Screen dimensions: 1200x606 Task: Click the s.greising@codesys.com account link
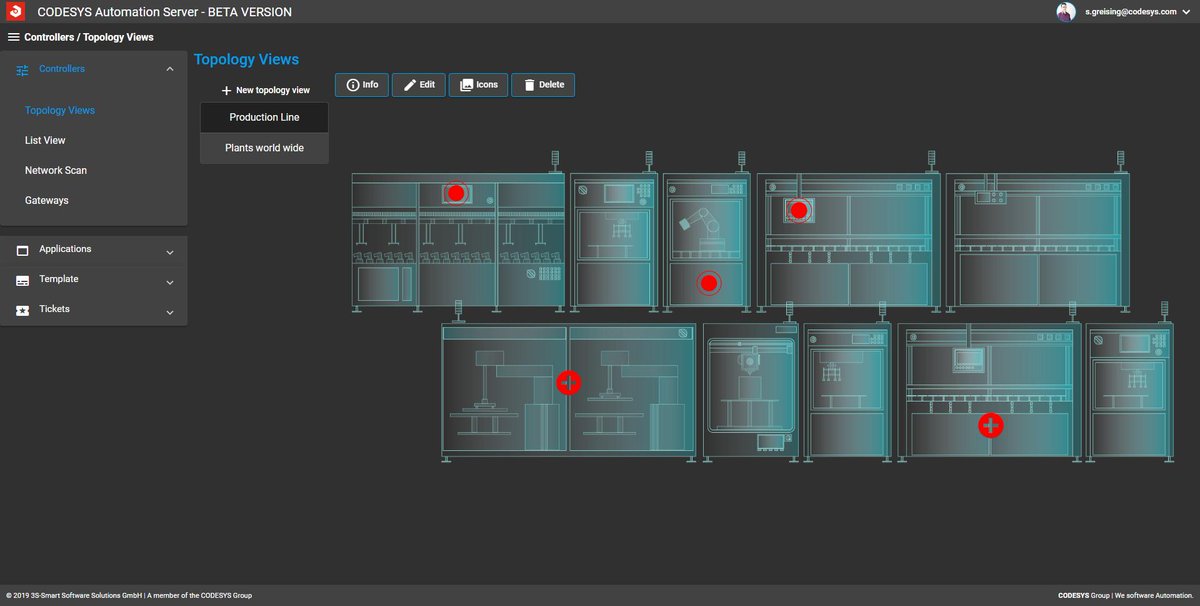click(1129, 12)
